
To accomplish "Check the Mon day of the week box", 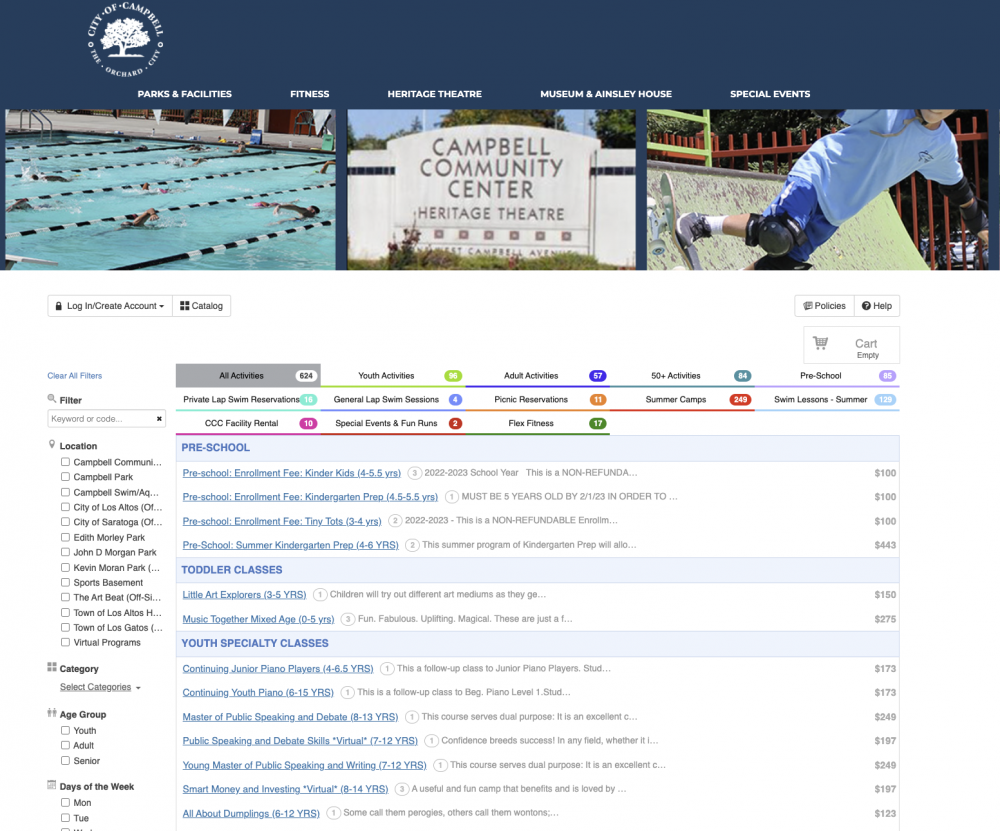I will (x=65, y=802).
